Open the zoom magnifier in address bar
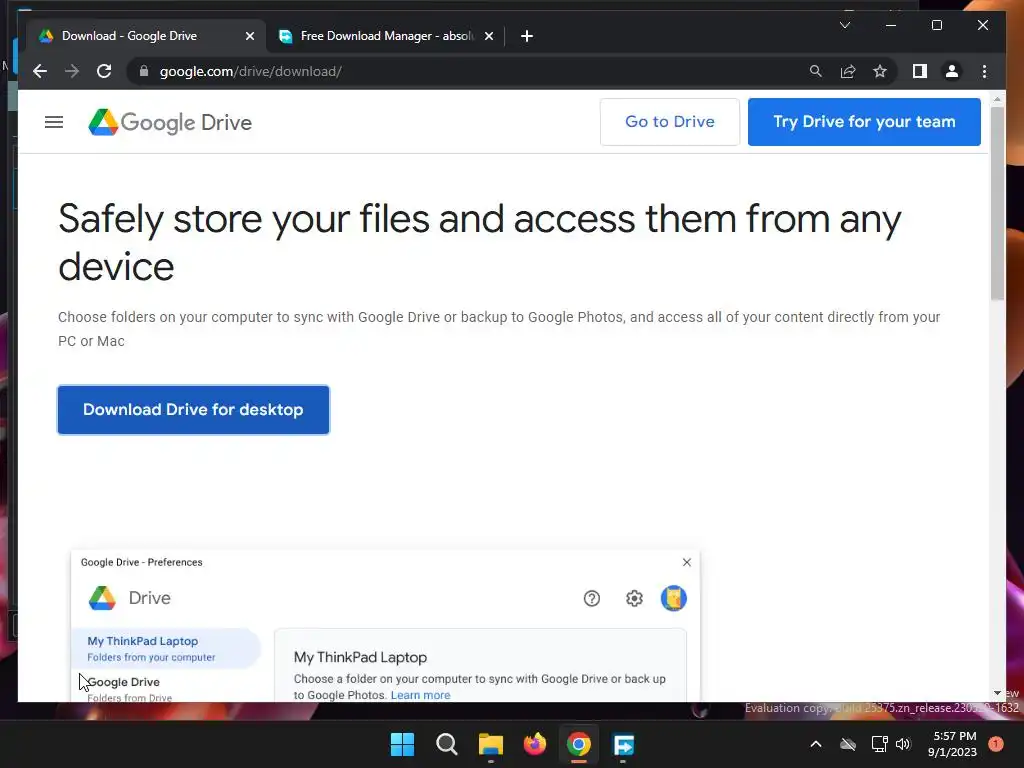Viewport: 1024px width, 768px height. tap(816, 71)
